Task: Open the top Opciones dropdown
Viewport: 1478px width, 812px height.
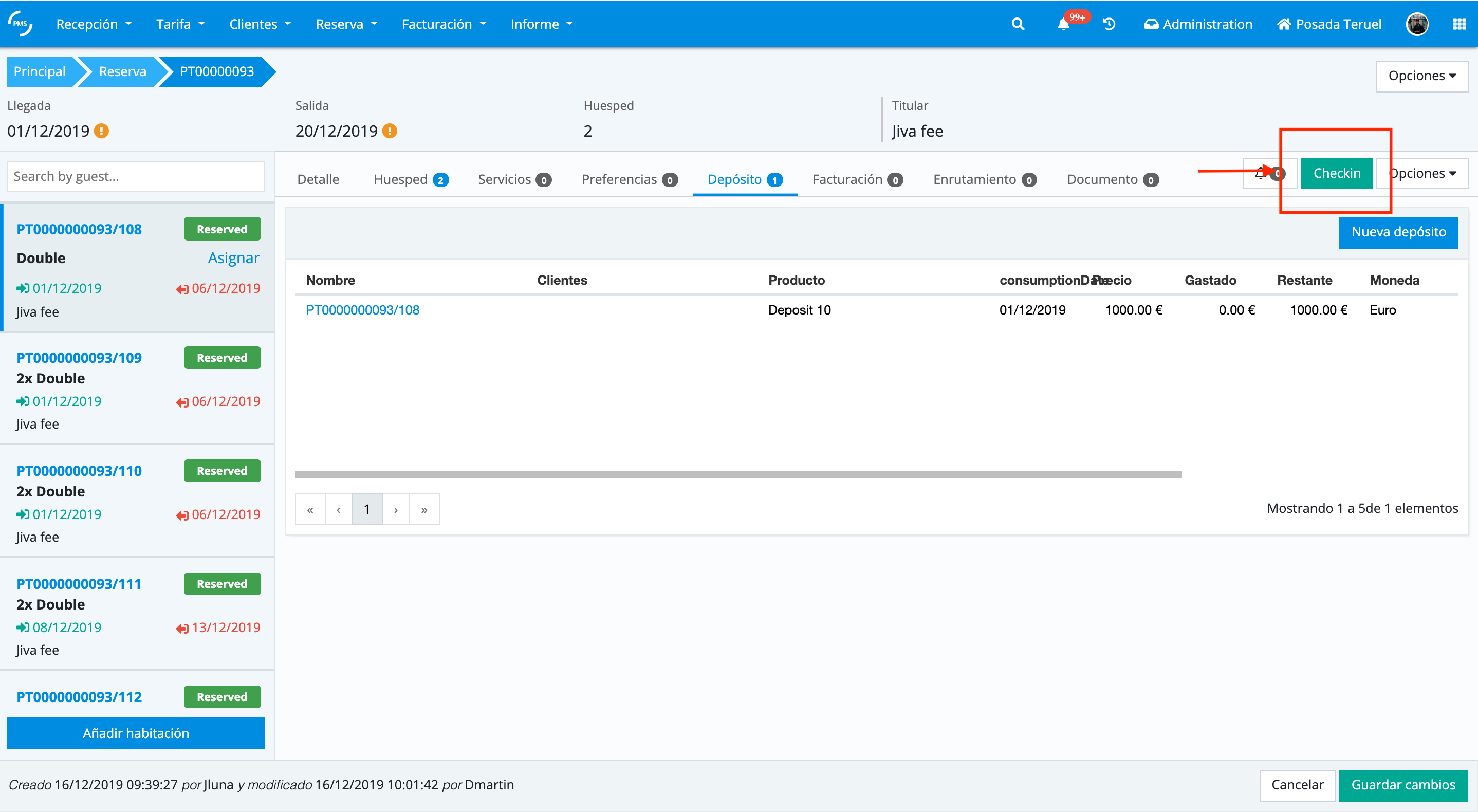Action: pyautogui.click(x=1421, y=76)
